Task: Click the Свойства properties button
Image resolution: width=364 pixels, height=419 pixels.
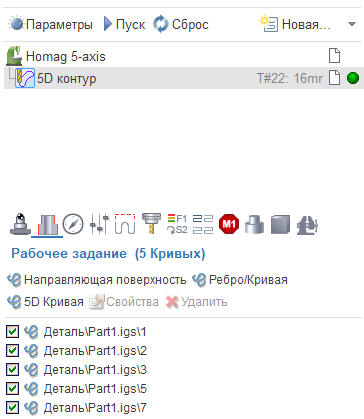Action: point(124,302)
